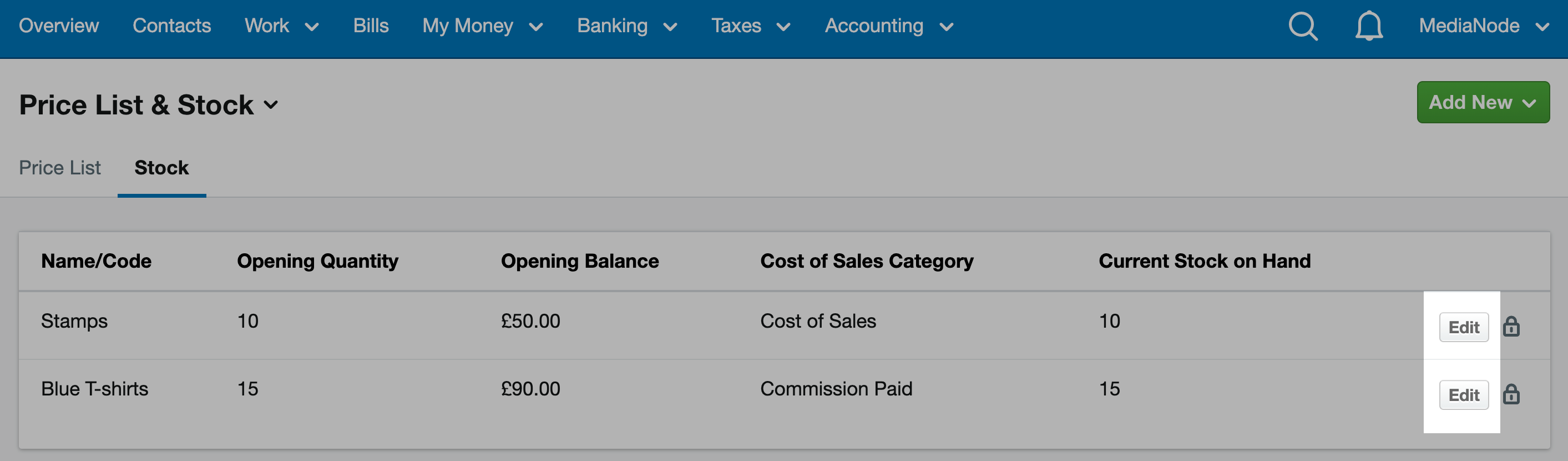
Task: Edit the Stamps stock item
Action: [1463, 327]
